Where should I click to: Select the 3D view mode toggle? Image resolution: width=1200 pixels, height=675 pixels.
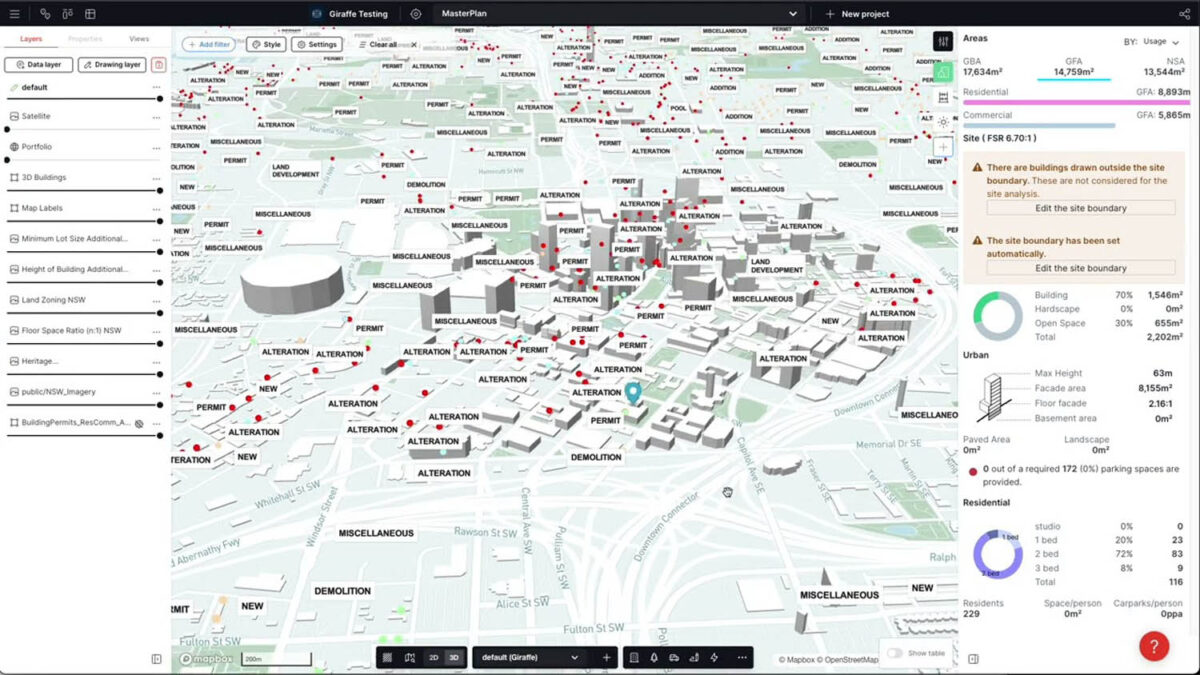[x=453, y=658]
